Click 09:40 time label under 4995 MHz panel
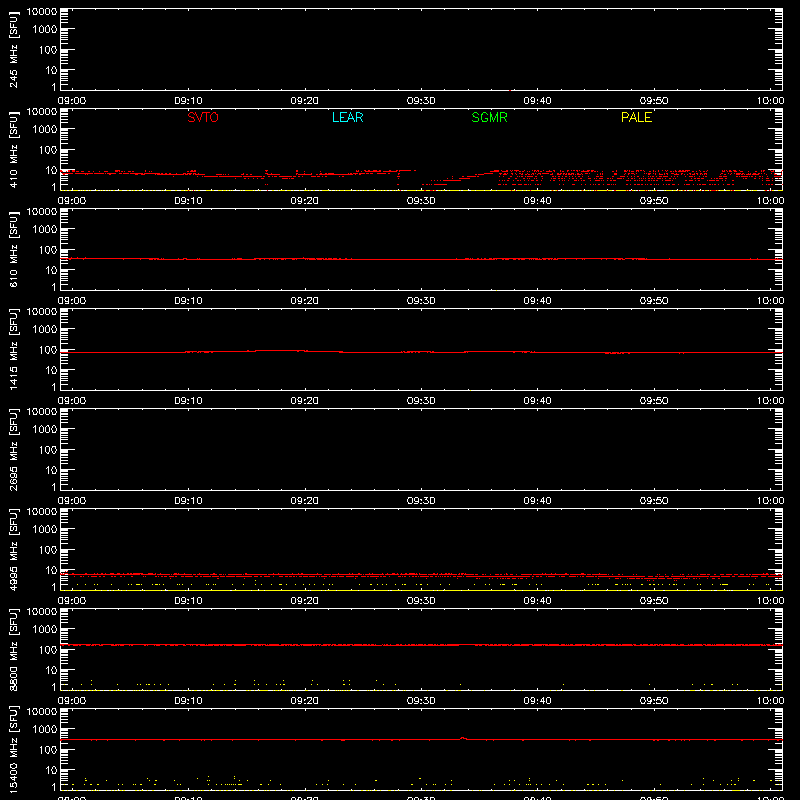The image size is (800, 800). pyautogui.click(x=537, y=601)
